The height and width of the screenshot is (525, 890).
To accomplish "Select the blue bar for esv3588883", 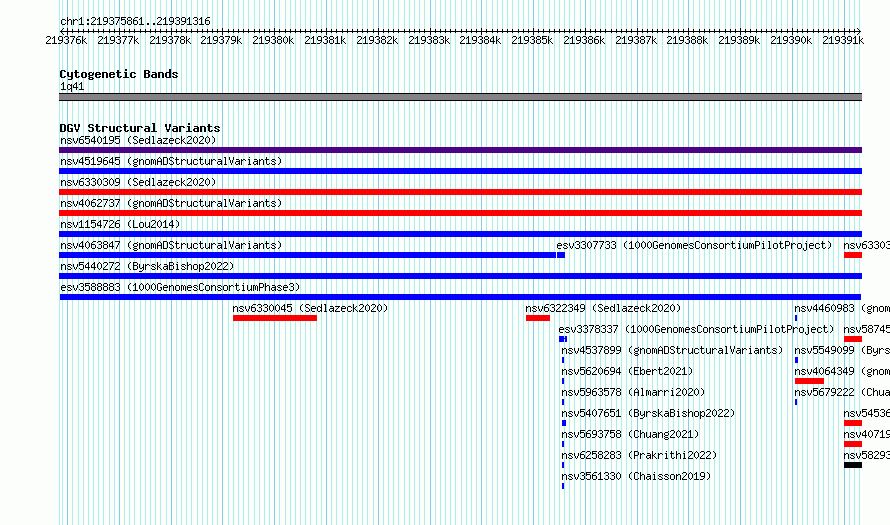I will pyautogui.click(x=460, y=297).
